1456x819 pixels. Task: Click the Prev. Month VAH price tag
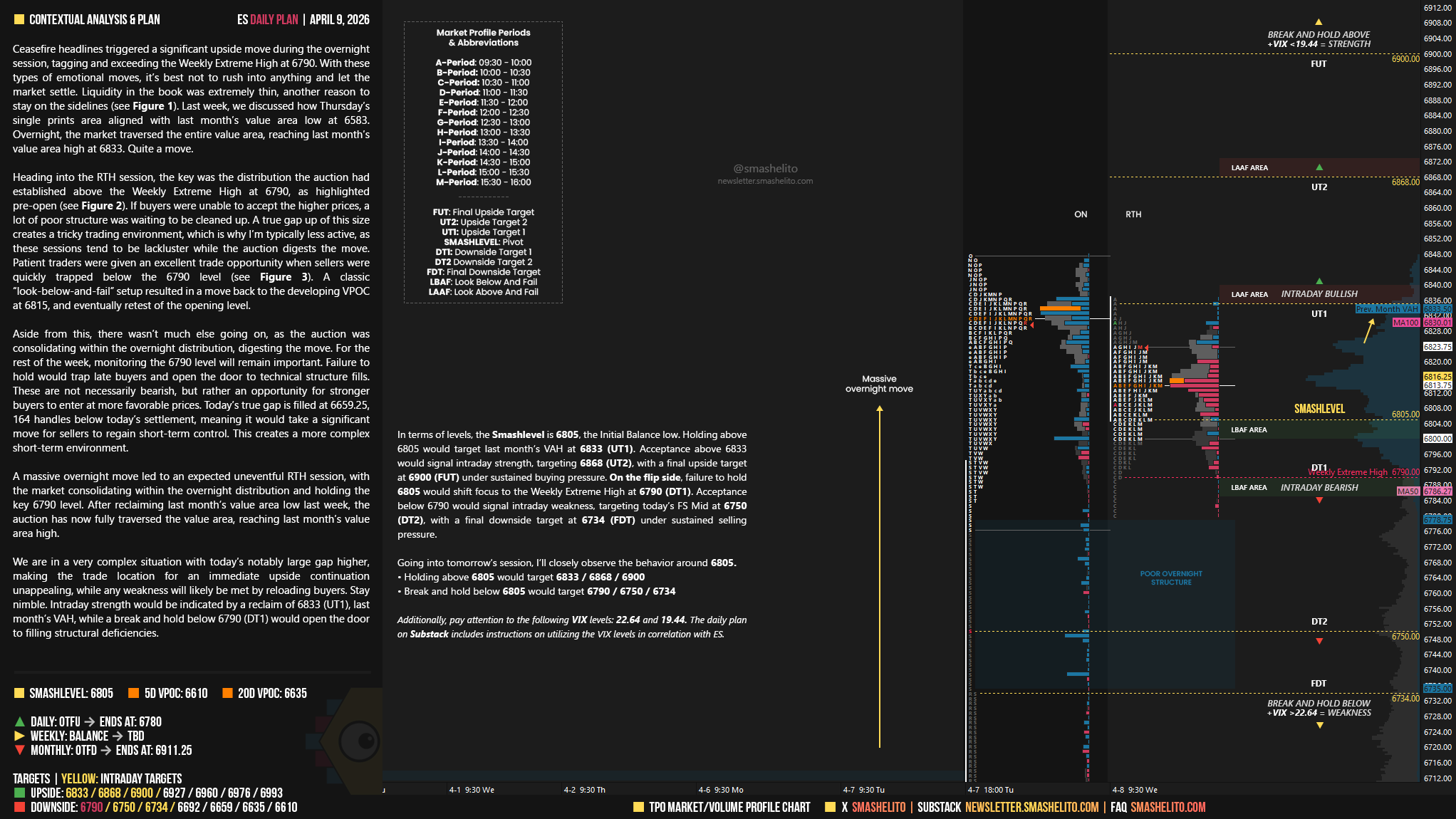click(x=1386, y=309)
